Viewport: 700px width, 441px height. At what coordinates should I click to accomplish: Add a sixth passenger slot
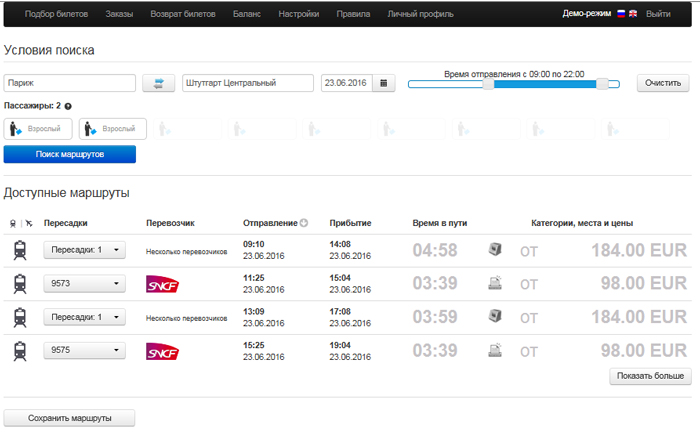pyautogui.click(x=411, y=129)
